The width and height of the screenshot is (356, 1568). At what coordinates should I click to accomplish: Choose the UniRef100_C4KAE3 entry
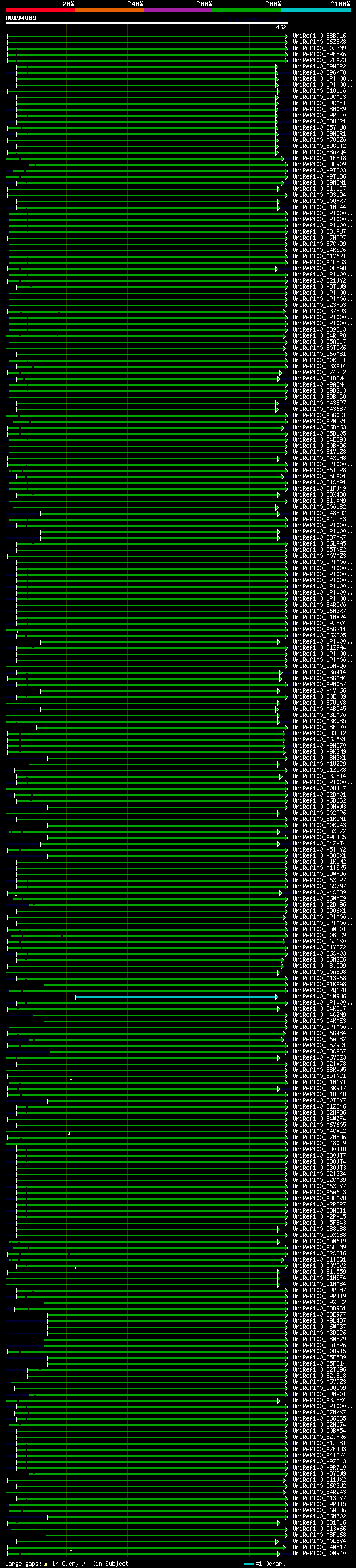click(x=319, y=1021)
